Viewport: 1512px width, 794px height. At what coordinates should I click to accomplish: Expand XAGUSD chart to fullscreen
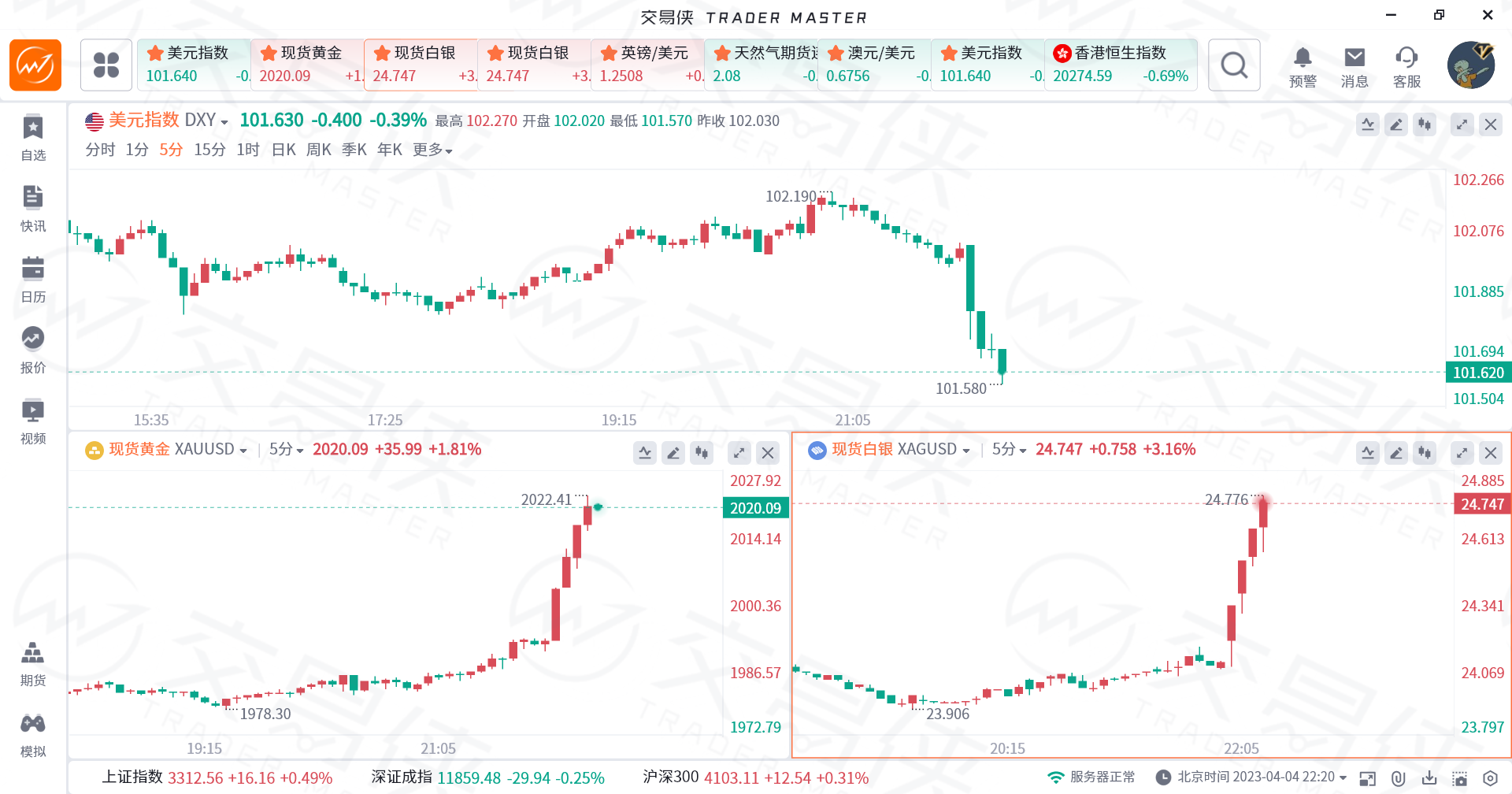click(1462, 453)
